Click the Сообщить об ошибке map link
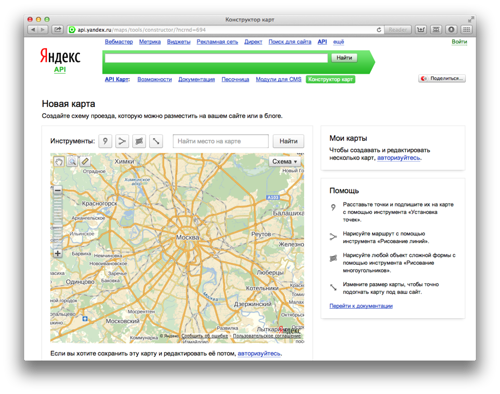The width and height of the screenshot is (500, 394). click(205, 336)
